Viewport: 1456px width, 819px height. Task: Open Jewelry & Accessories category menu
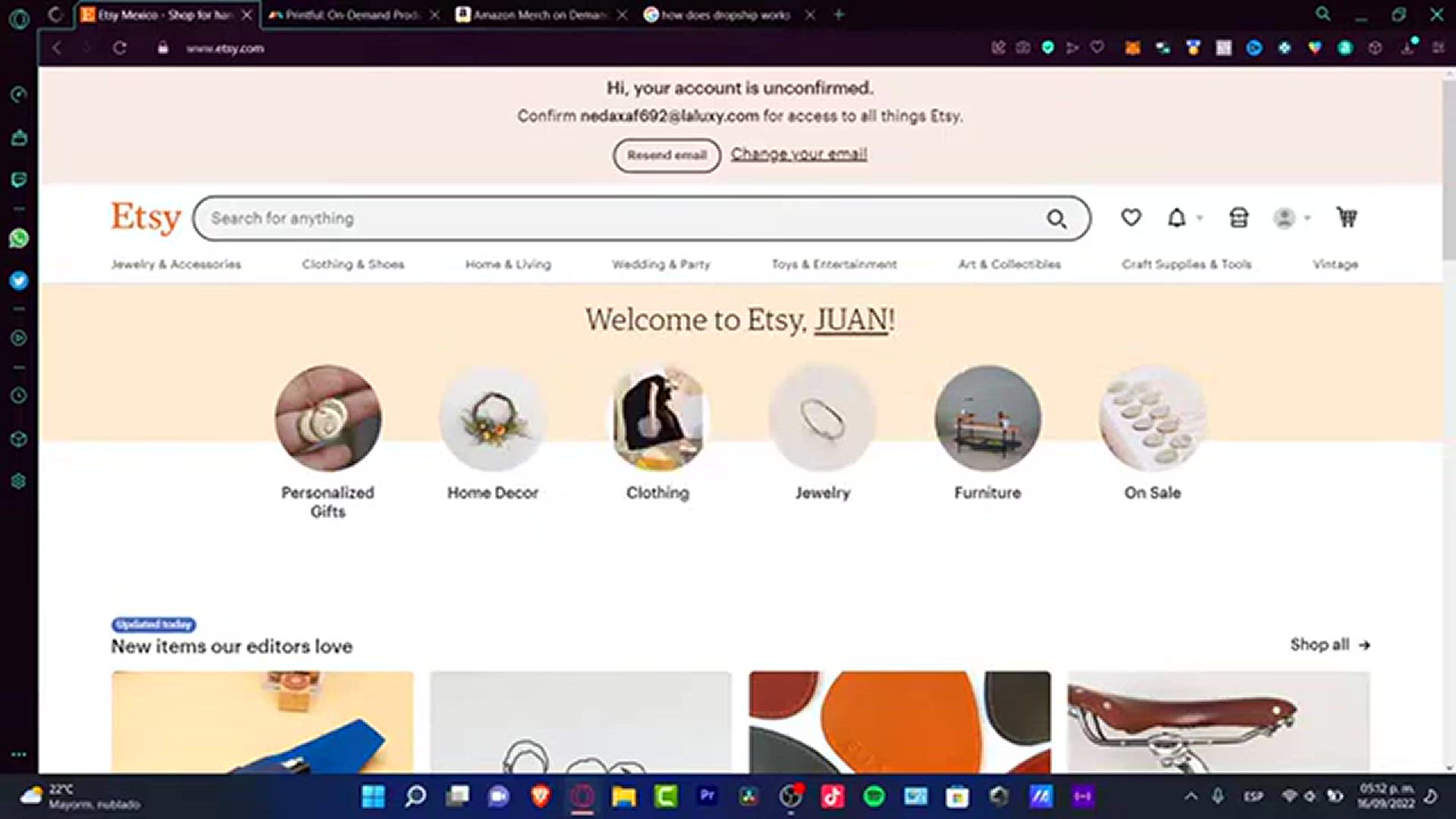click(x=176, y=264)
